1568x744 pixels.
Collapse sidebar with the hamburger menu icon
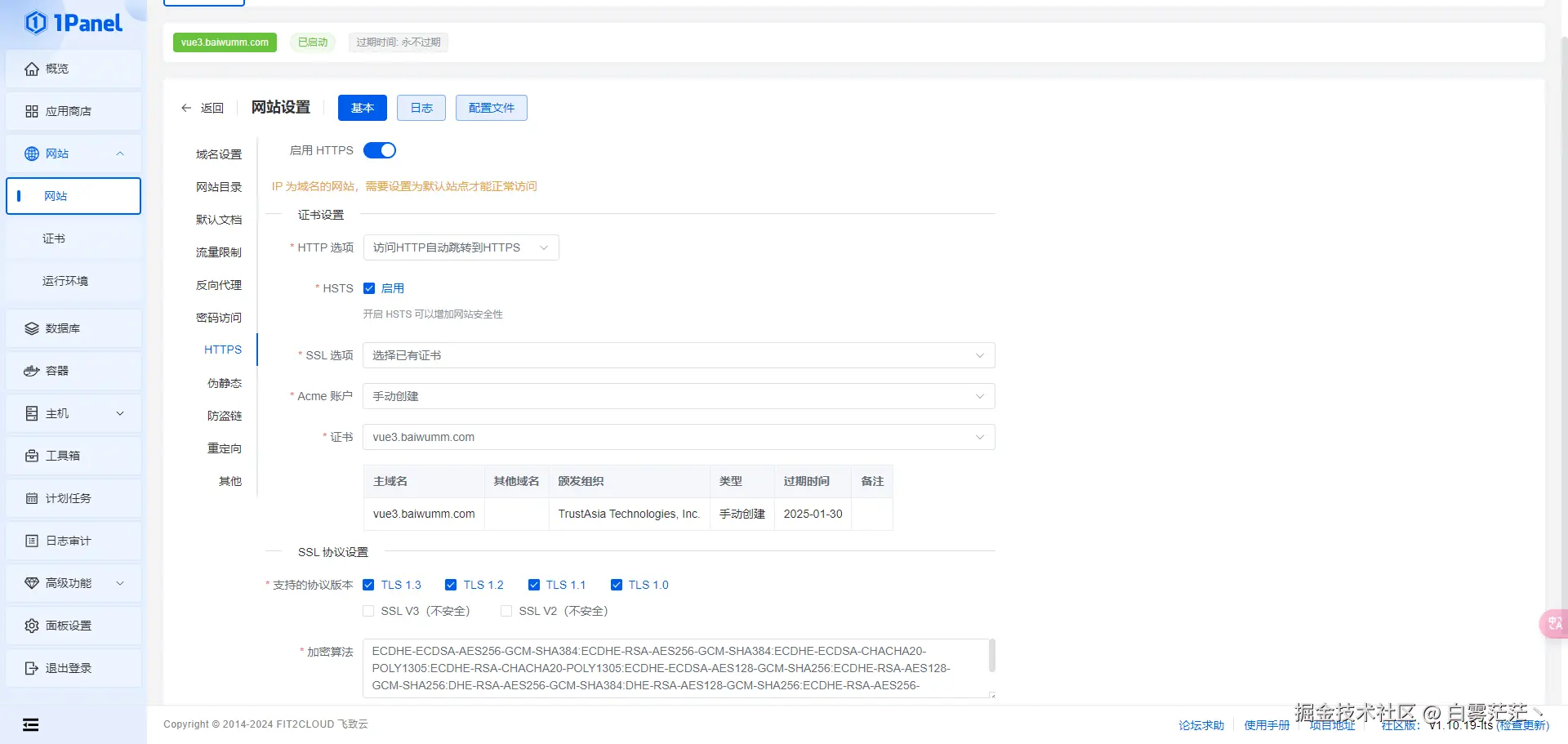[x=30, y=724]
